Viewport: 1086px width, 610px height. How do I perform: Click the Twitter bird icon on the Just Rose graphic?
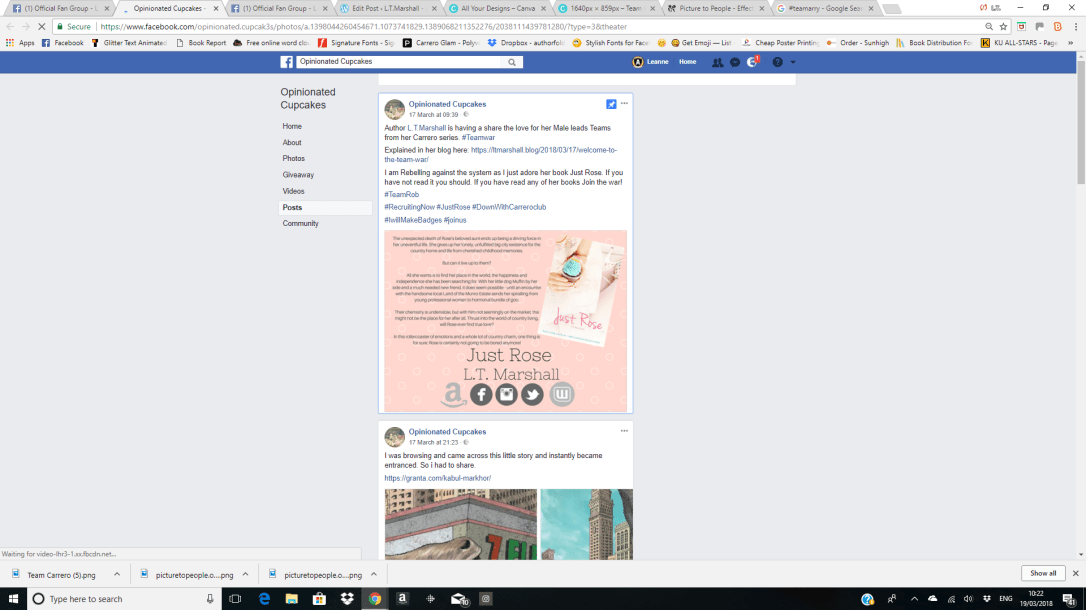(x=532, y=394)
